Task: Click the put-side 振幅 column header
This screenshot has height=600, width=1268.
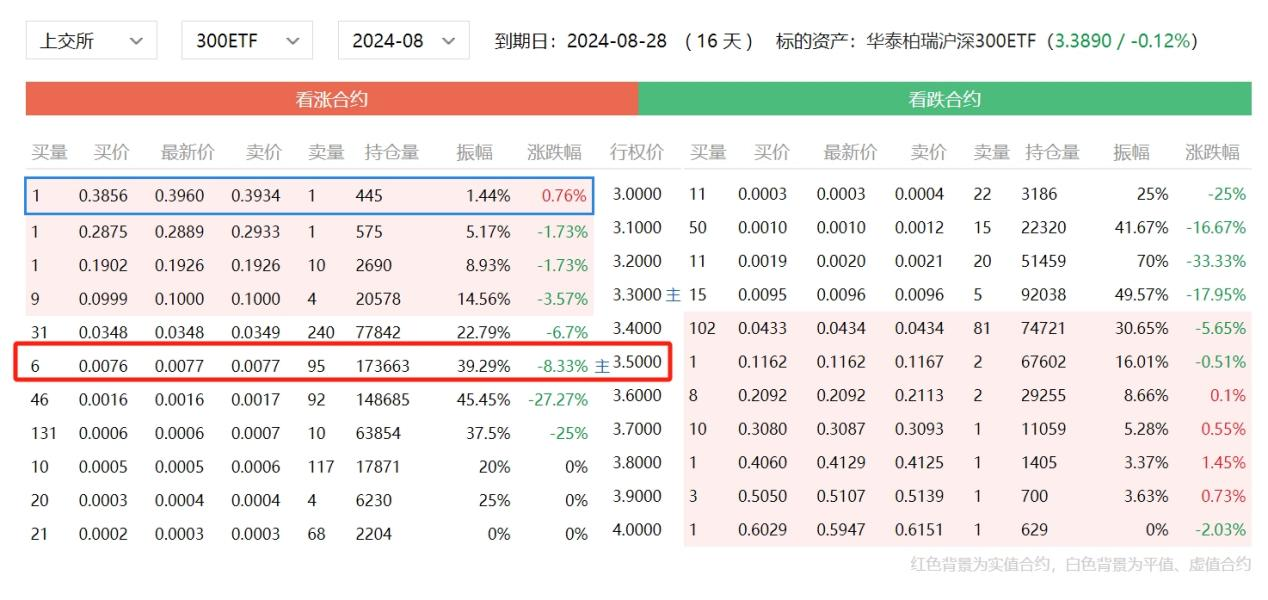Action: (1131, 152)
